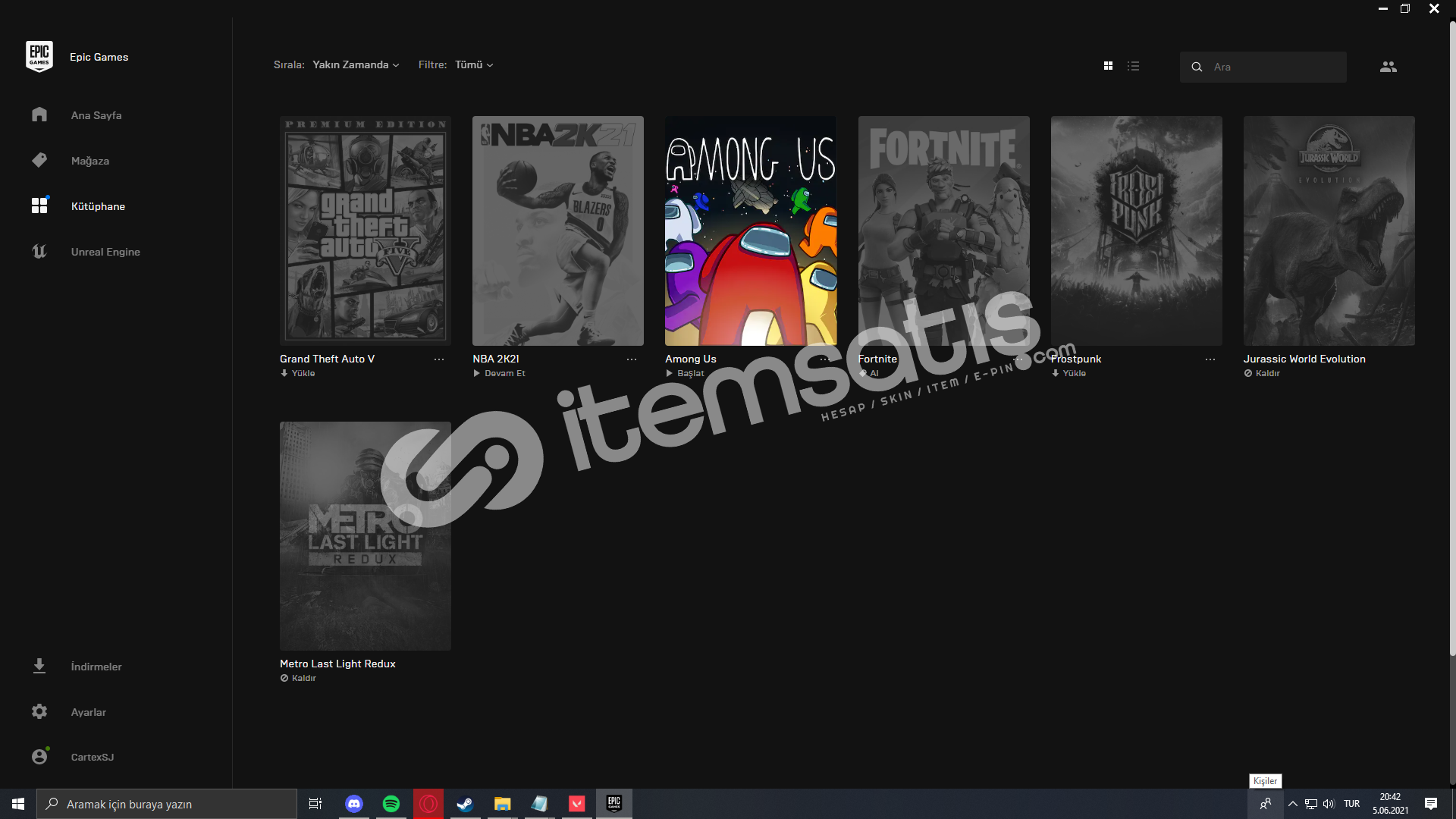The image size is (1456, 819).
Task: Open NBA 2K21 cover thumbnail
Action: click(558, 231)
